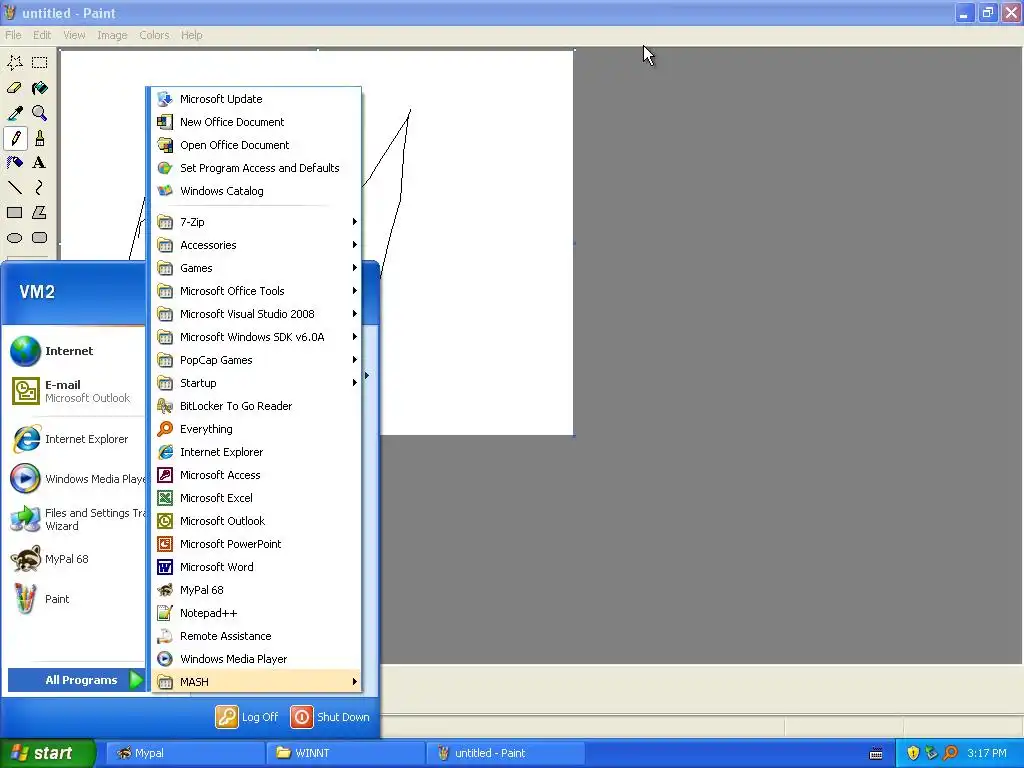This screenshot has width=1024, height=768.
Task: Launch Microsoft Word
Action: pos(257,567)
